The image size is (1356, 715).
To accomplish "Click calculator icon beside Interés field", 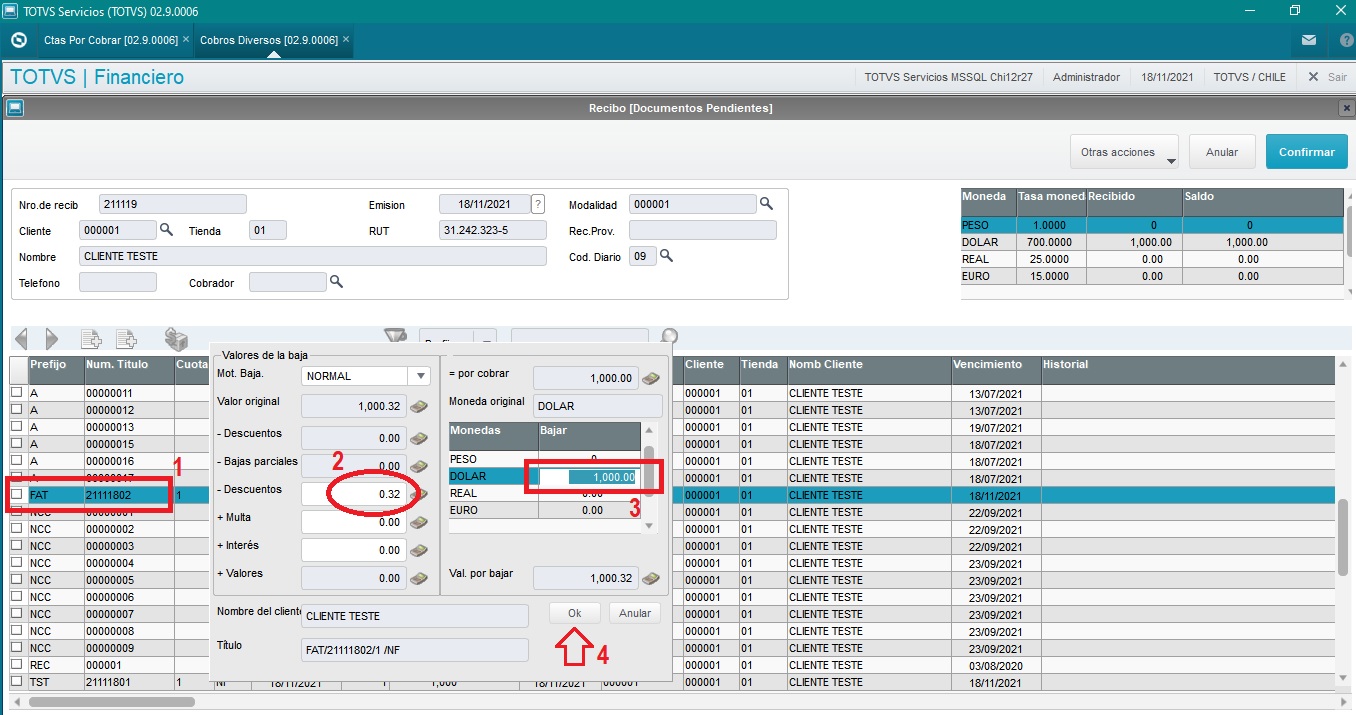I will (419, 550).
